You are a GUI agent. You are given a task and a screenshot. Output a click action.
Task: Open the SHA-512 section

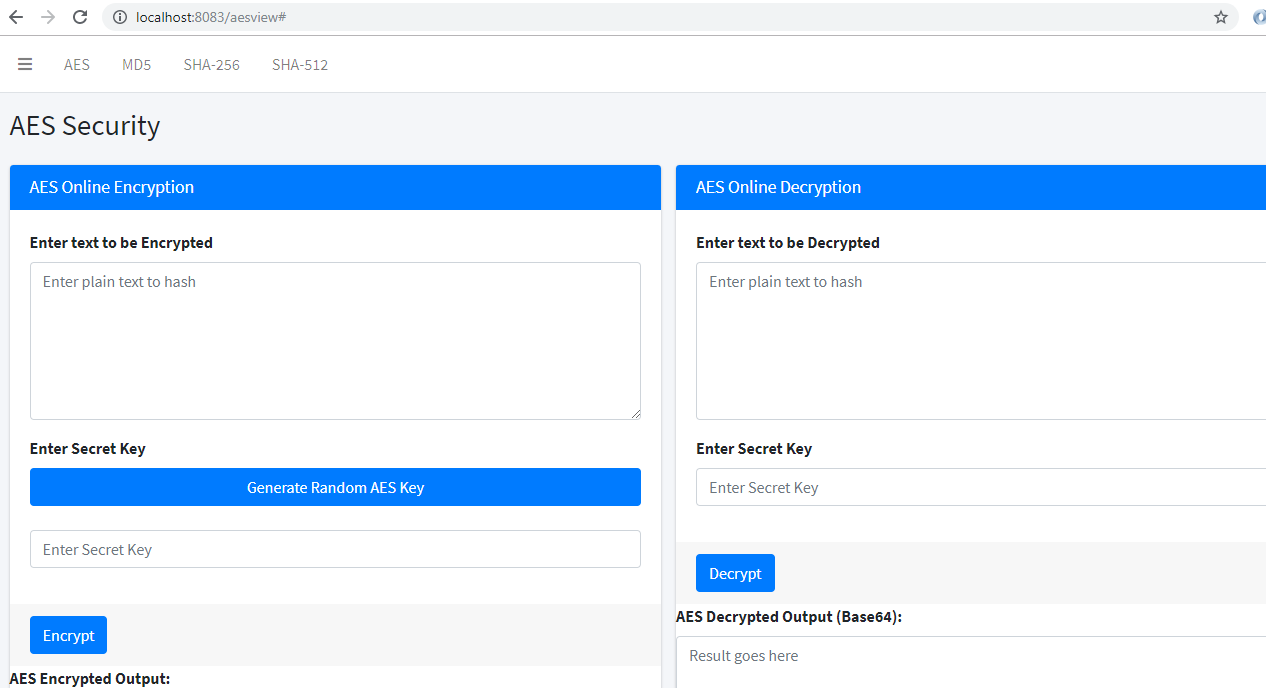299,64
